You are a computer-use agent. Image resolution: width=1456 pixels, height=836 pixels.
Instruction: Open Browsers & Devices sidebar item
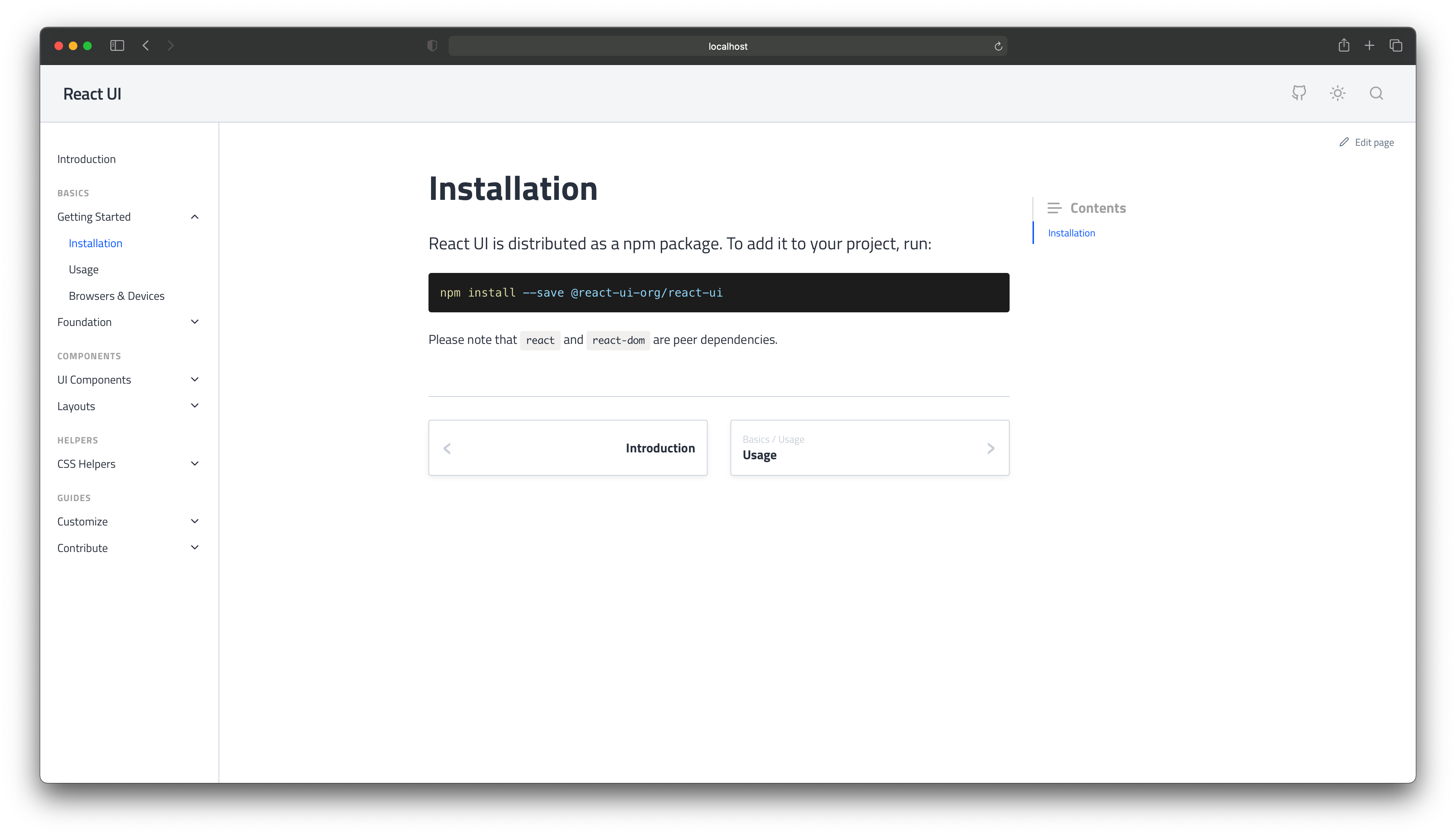tap(116, 296)
